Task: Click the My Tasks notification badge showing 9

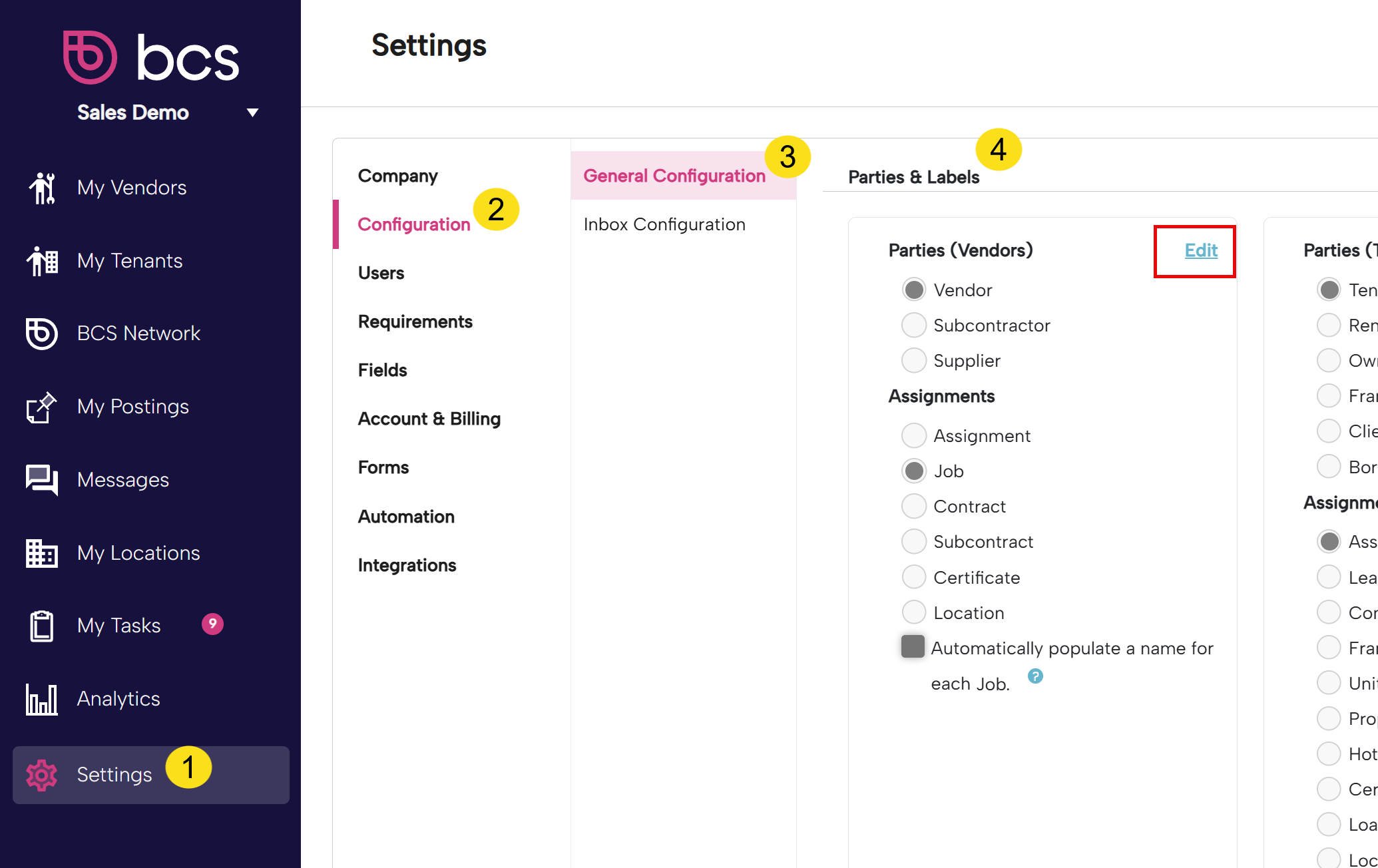Action: click(x=212, y=624)
